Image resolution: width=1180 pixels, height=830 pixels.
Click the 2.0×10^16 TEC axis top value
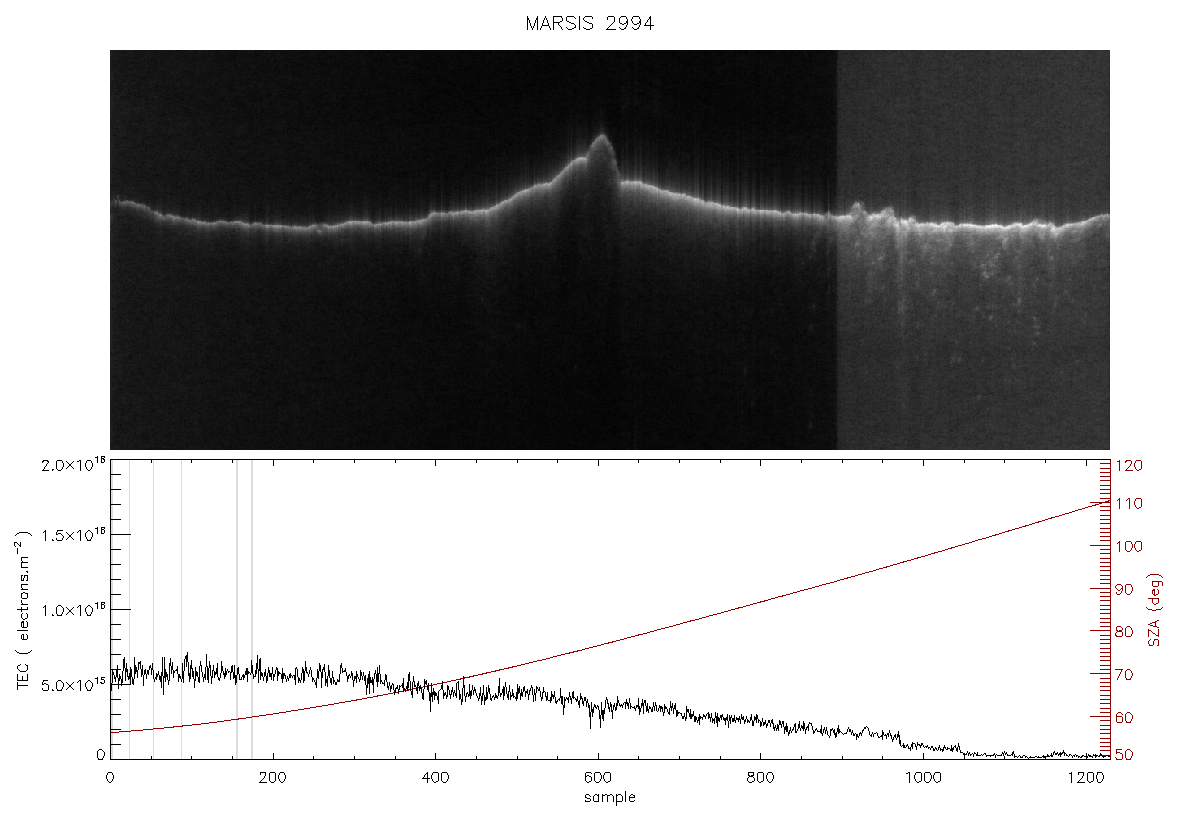73,464
